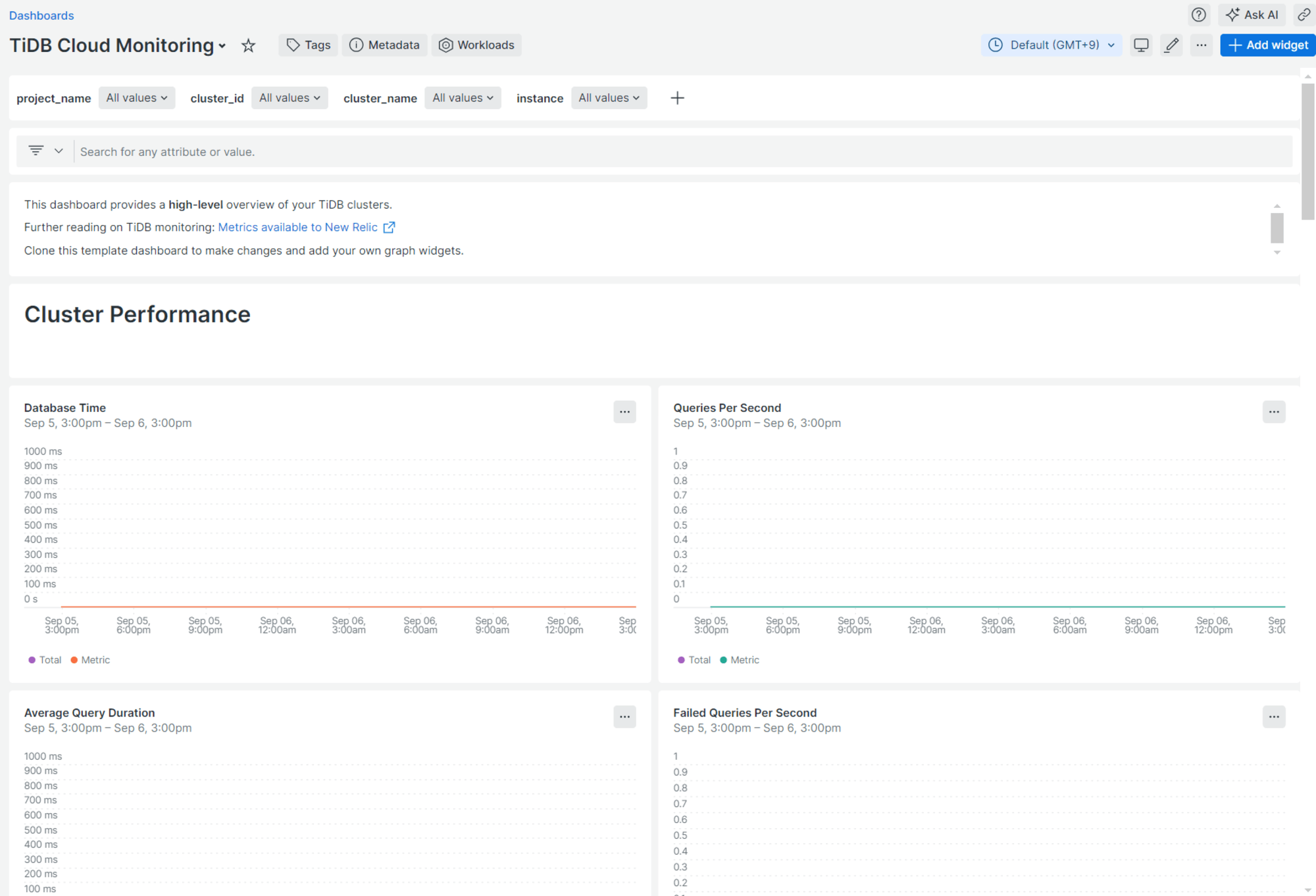
Task: Open Failed Queries Per Second options menu
Action: coord(1274,716)
